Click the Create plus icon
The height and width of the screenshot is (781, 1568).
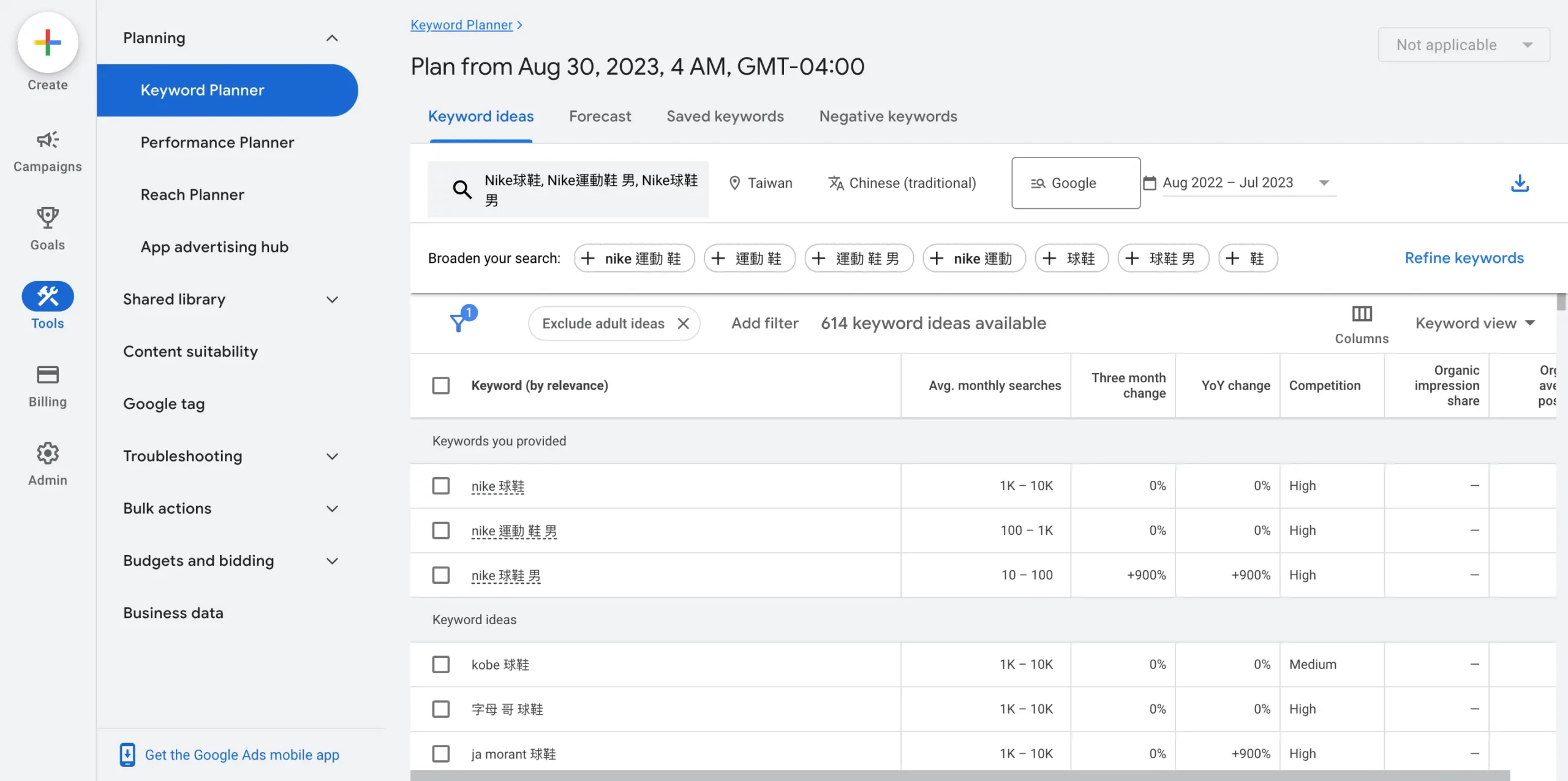pos(48,42)
